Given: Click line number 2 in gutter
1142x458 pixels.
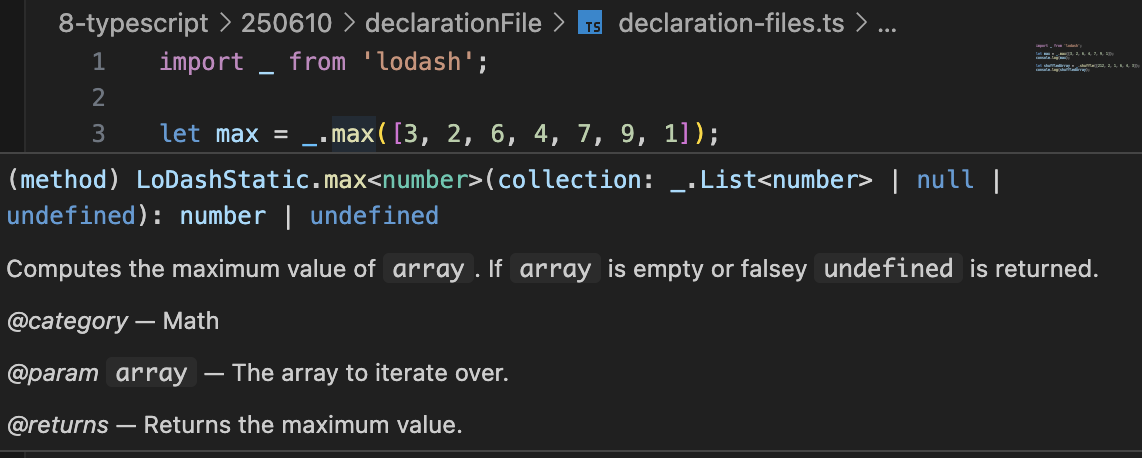Looking at the screenshot, I should 98,98.
